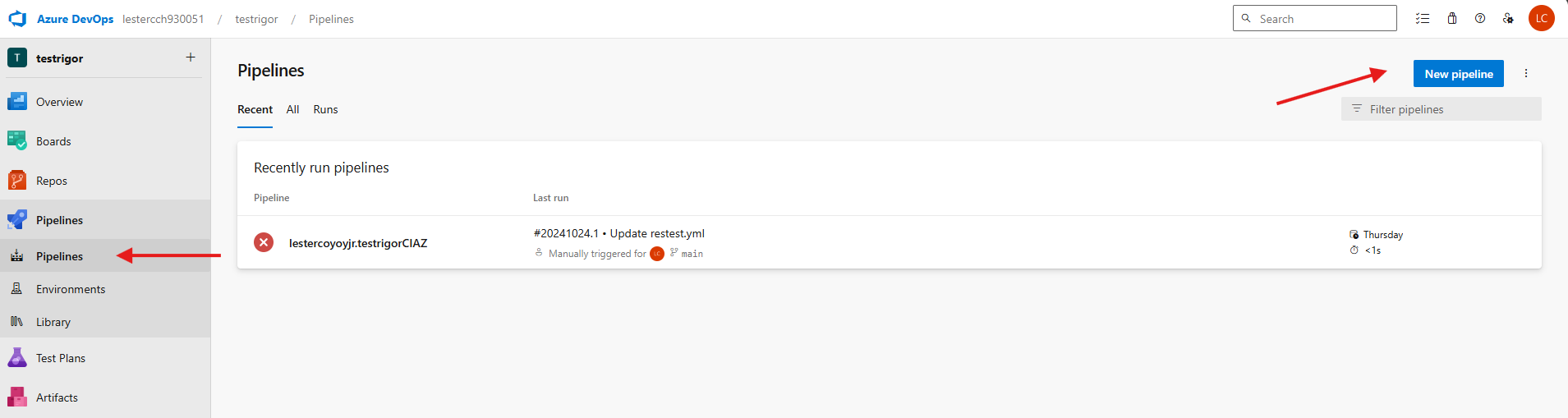Viewport: 1568px width, 418px height.
Task: Switch to the Runs tab
Action: click(x=325, y=109)
